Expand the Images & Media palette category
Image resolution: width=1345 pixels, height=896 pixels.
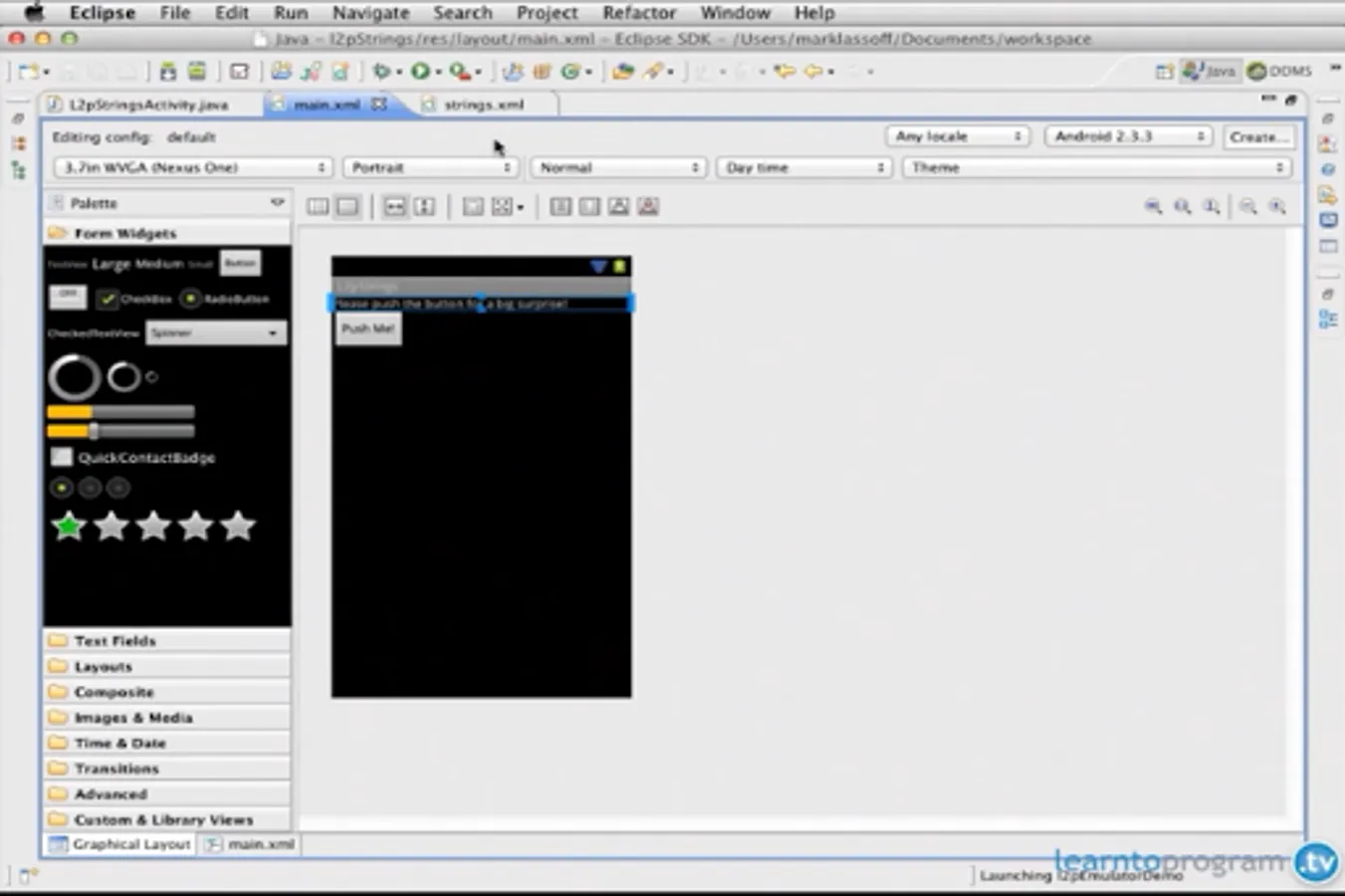(167, 717)
